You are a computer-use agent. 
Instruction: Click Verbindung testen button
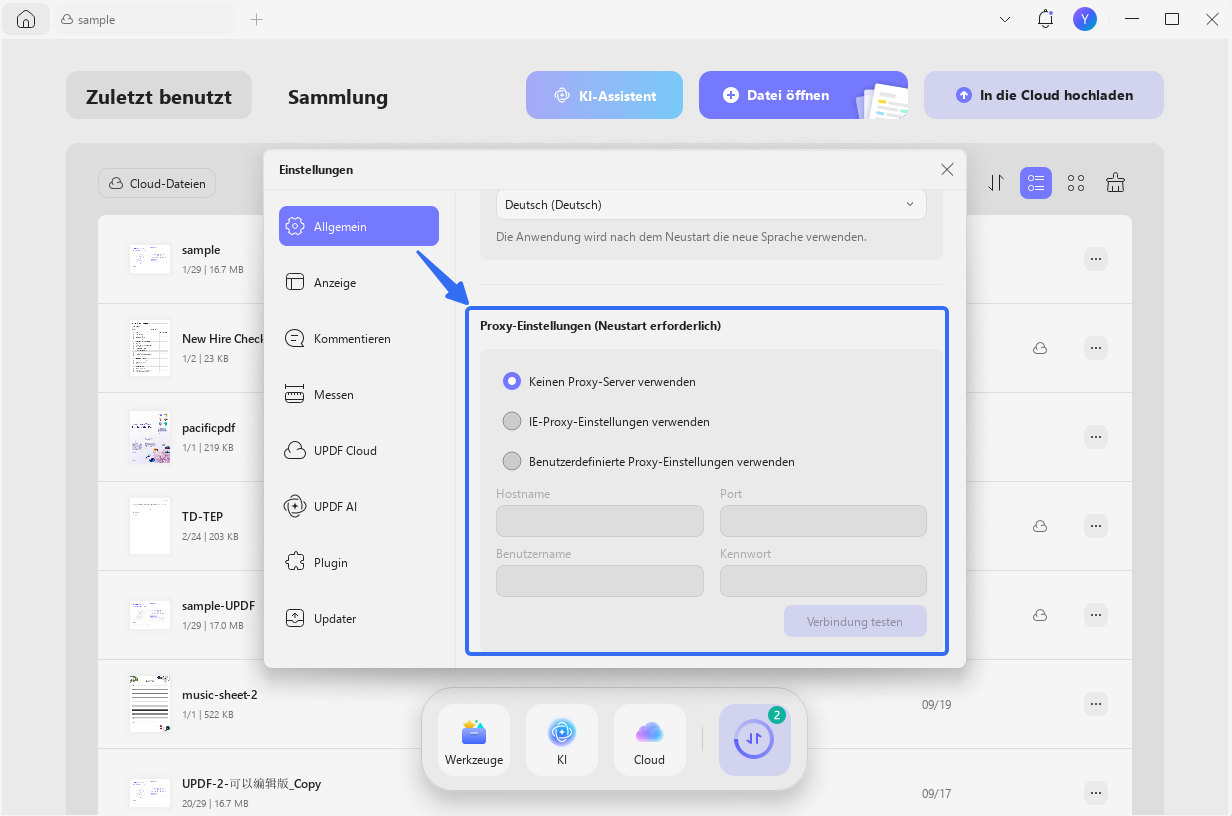click(855, 621)
